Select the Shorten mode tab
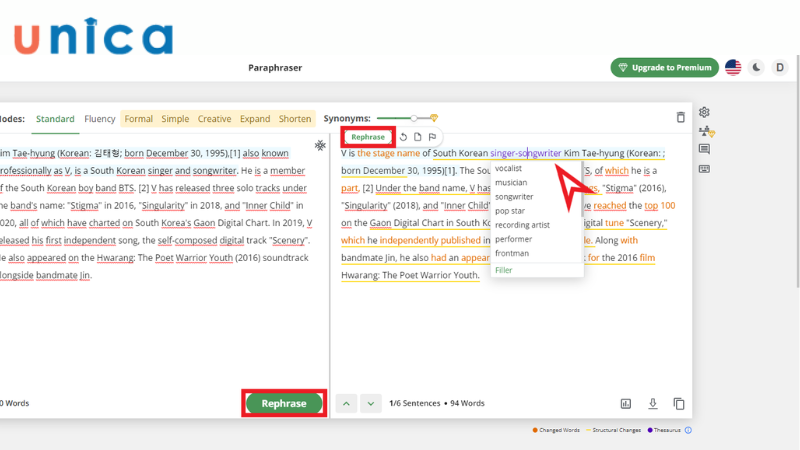Viewport: 800px width, 450px height. [295, 119]
